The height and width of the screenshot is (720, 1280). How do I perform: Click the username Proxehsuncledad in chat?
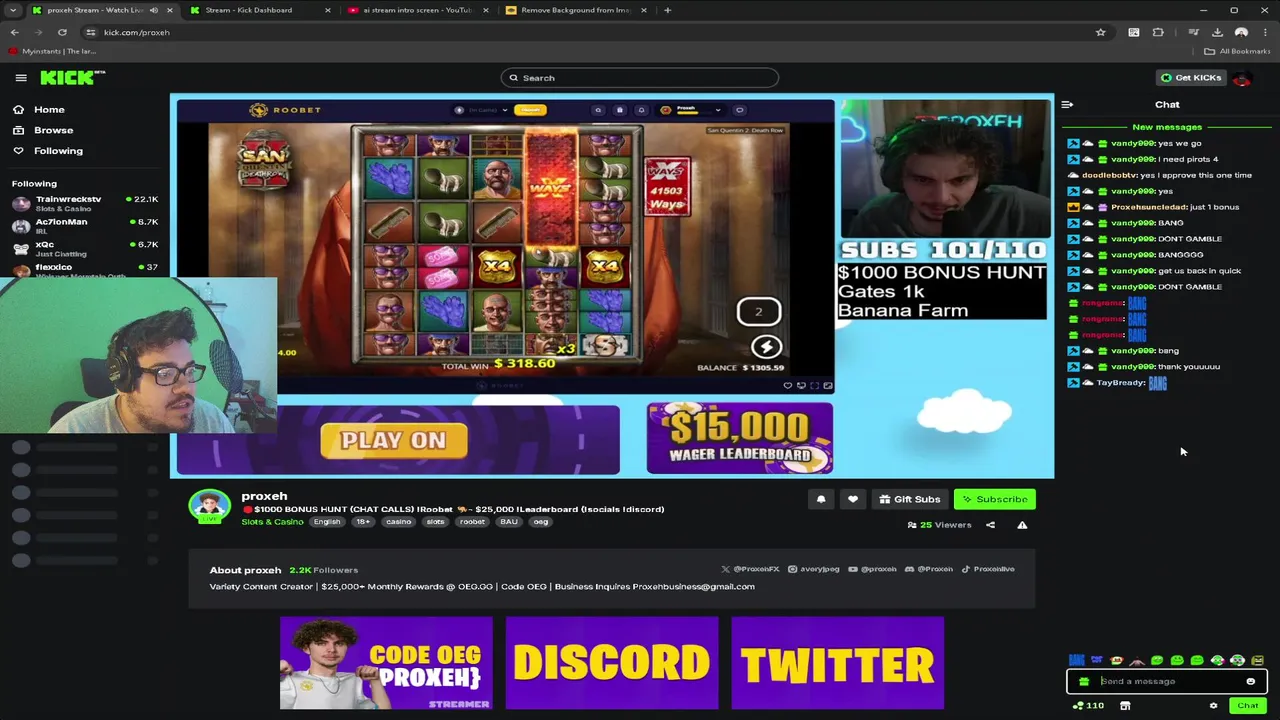1148,207
